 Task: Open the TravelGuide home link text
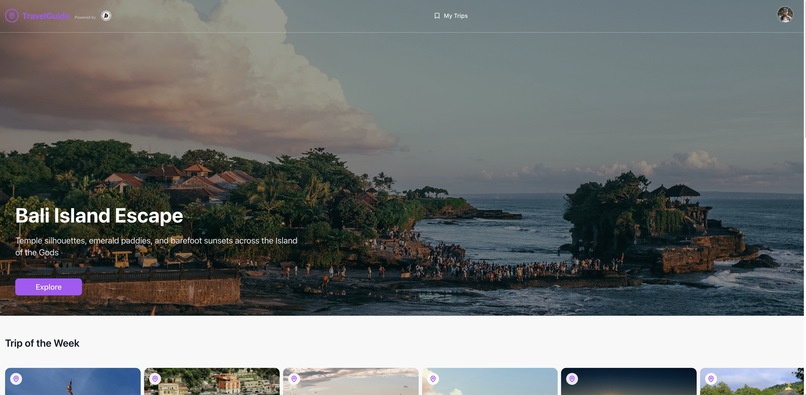click(46, 16)
